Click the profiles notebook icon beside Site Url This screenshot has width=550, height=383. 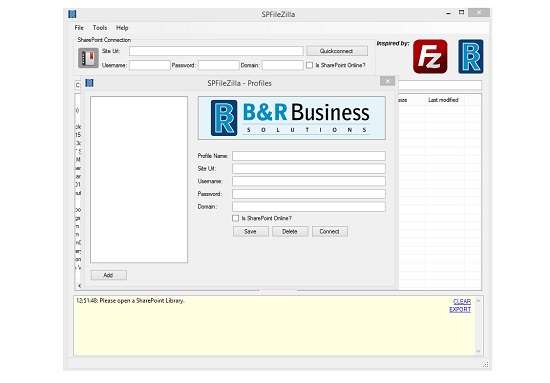pos(88,58)
